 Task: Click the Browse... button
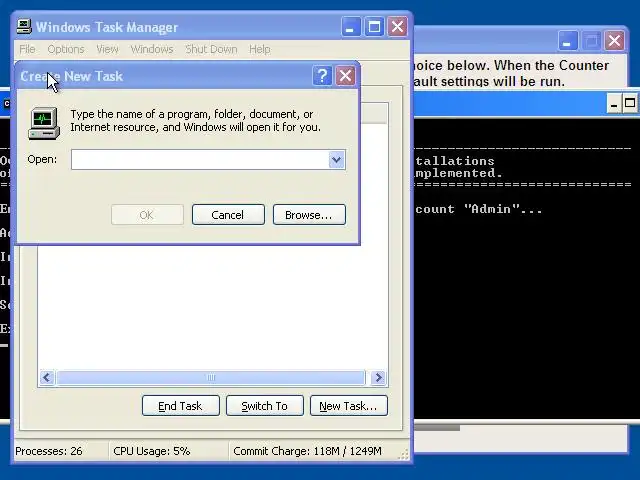click(309, 215)
